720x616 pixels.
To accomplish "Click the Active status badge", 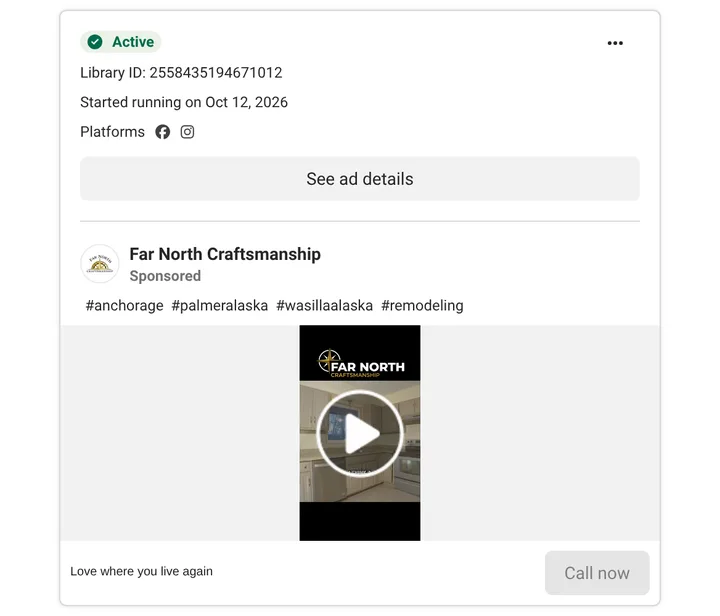I will tap(120, 42).
